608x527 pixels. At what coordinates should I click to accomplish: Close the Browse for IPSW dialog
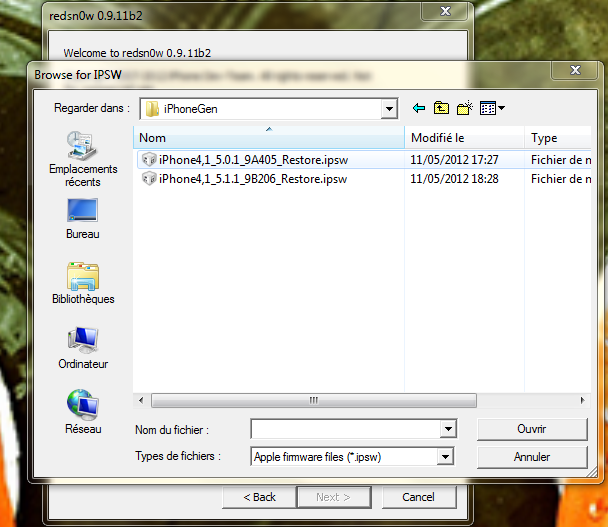[x=575, y=70]
